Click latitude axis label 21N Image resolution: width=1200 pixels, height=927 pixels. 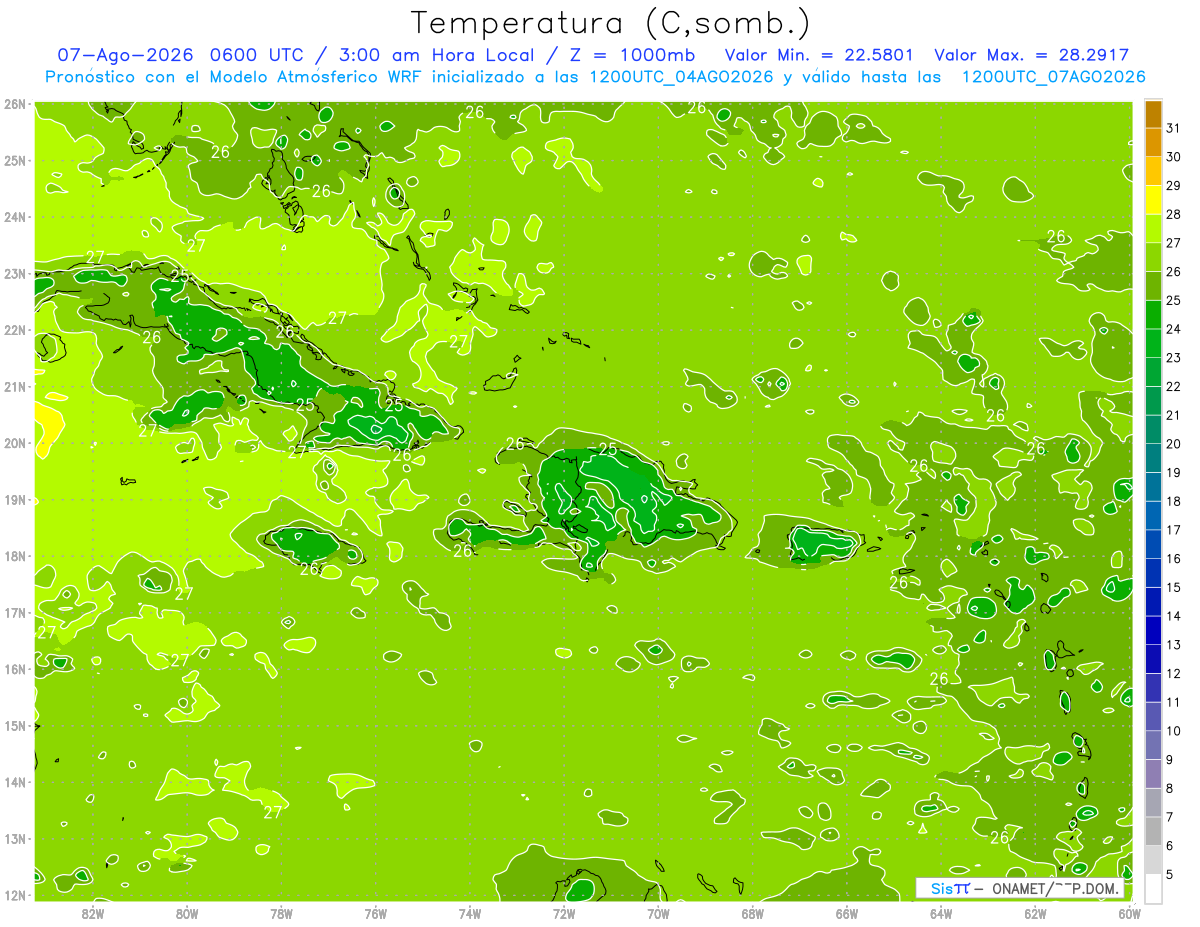(x=15, y=387)
